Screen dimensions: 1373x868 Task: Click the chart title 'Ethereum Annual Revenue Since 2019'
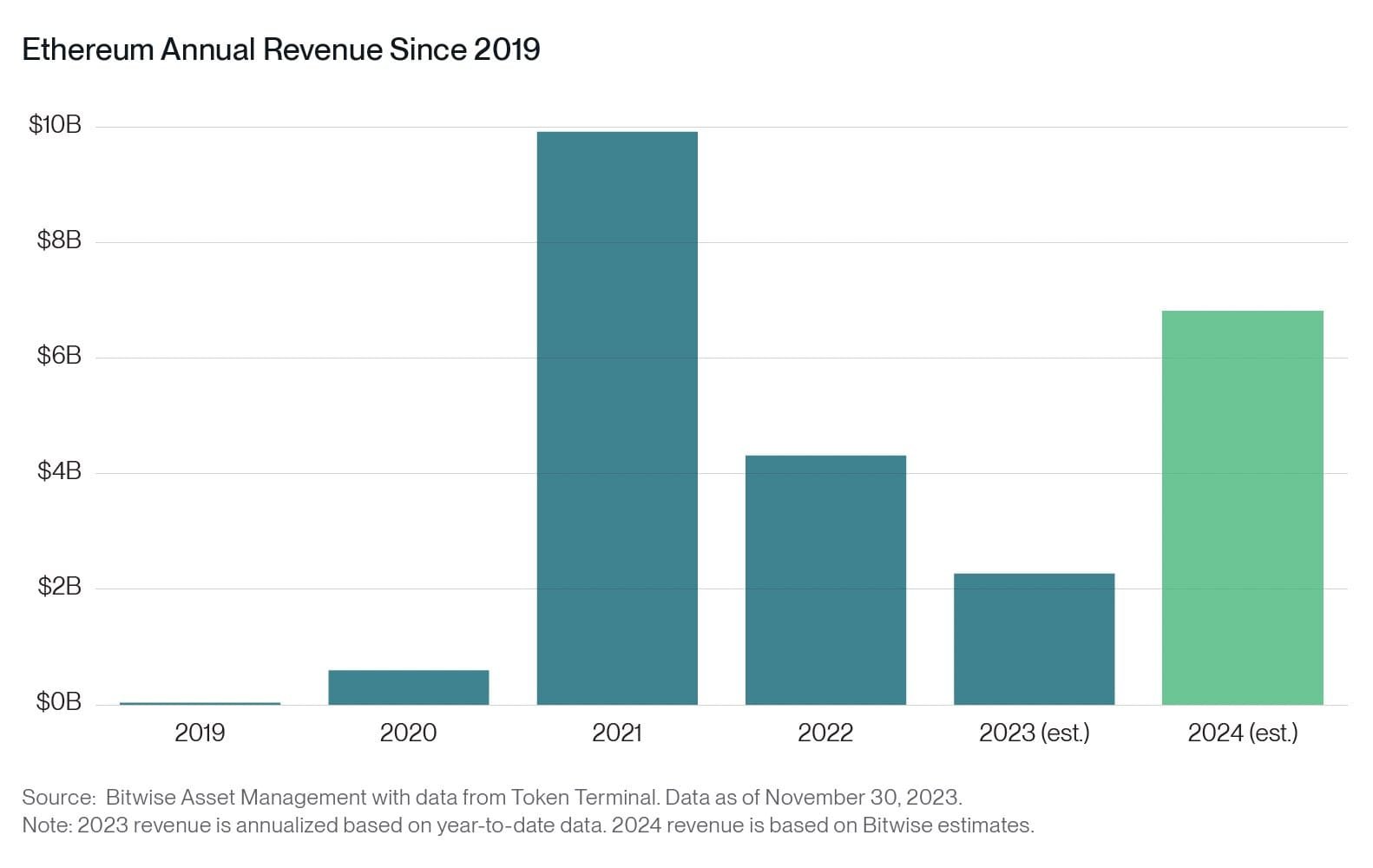tap(280, 49)
